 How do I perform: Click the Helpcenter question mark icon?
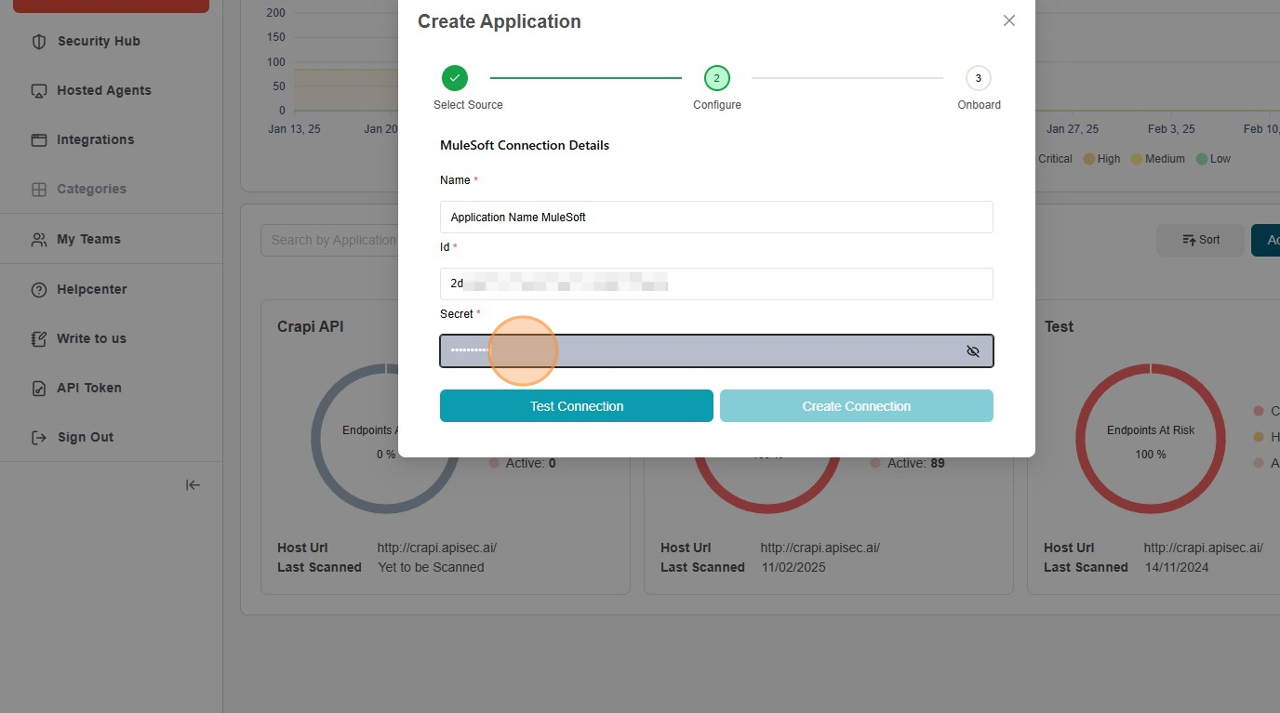point(39,289)
